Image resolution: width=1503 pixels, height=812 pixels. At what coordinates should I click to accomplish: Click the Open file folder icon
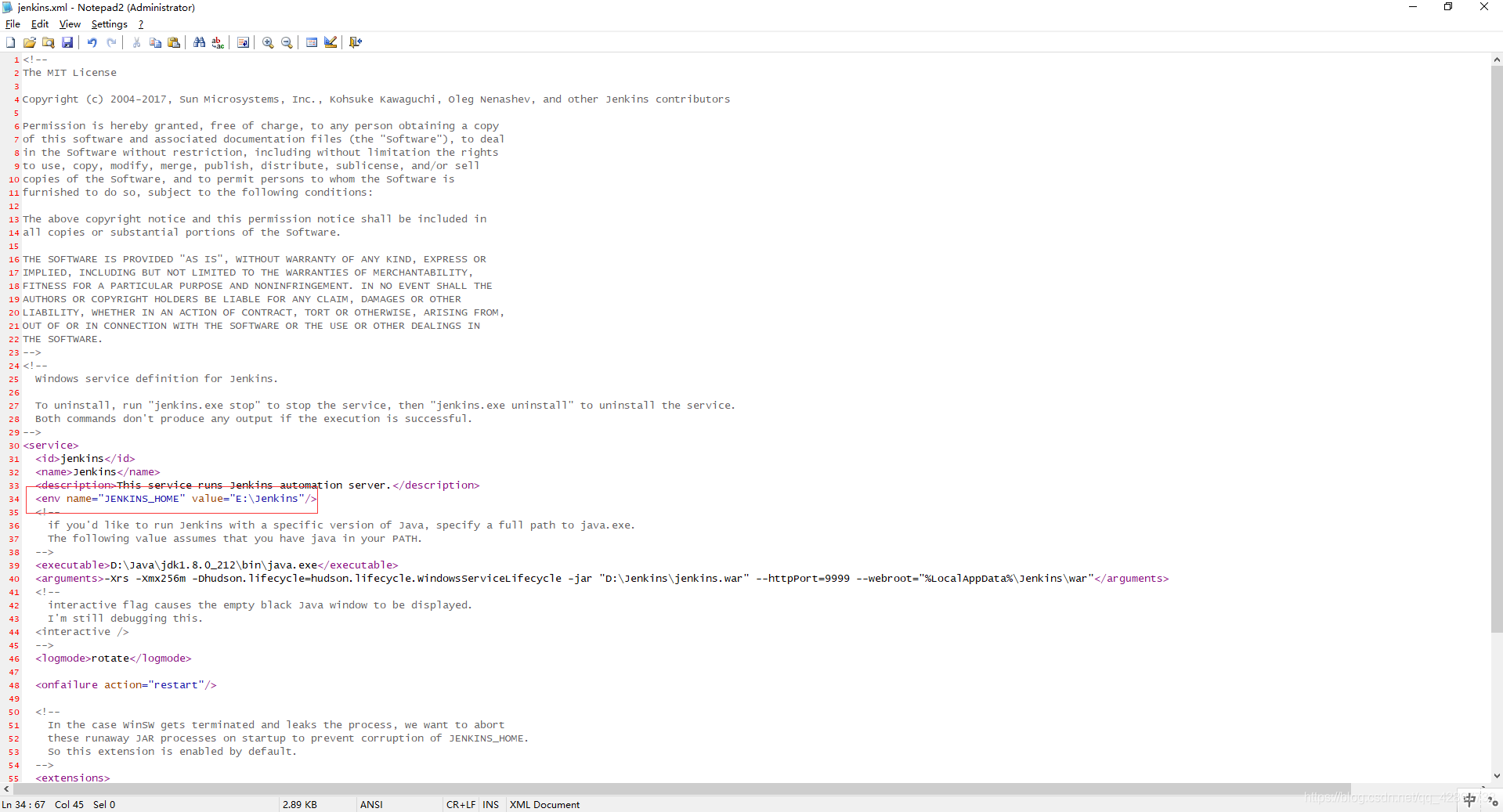30,42
